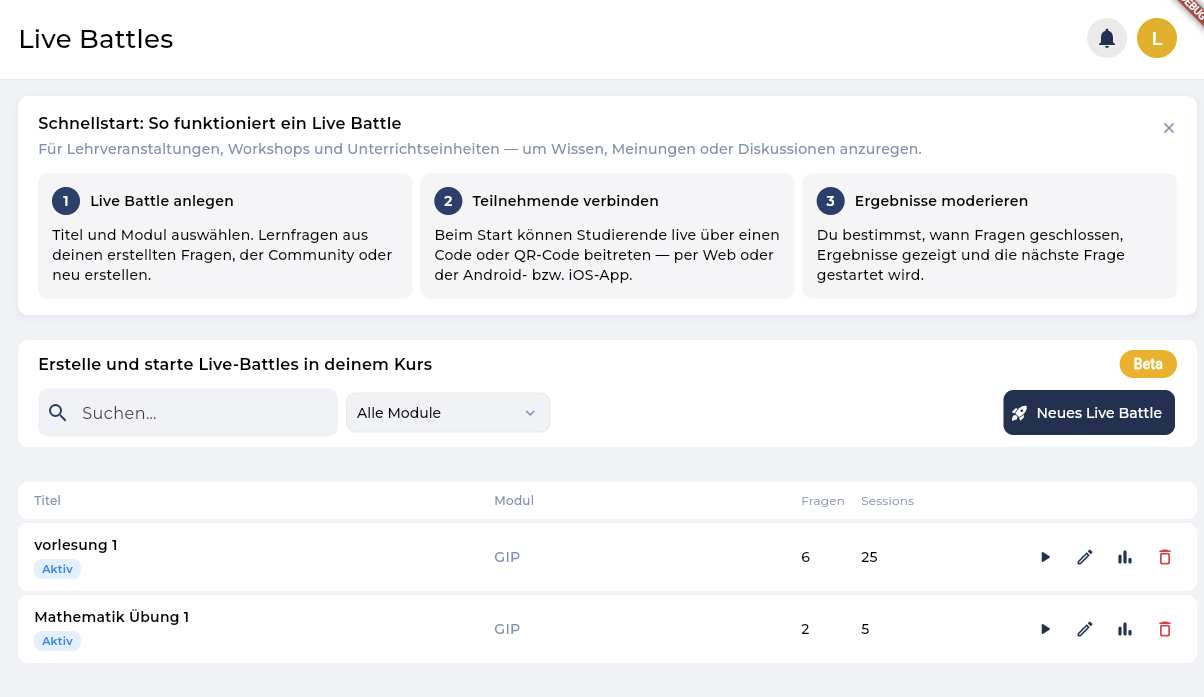Click "GIP" module in "vorlesung 1" row
Image resolution: width=1204 pixels, height=697 pixels.
click(x=507, y=557)
